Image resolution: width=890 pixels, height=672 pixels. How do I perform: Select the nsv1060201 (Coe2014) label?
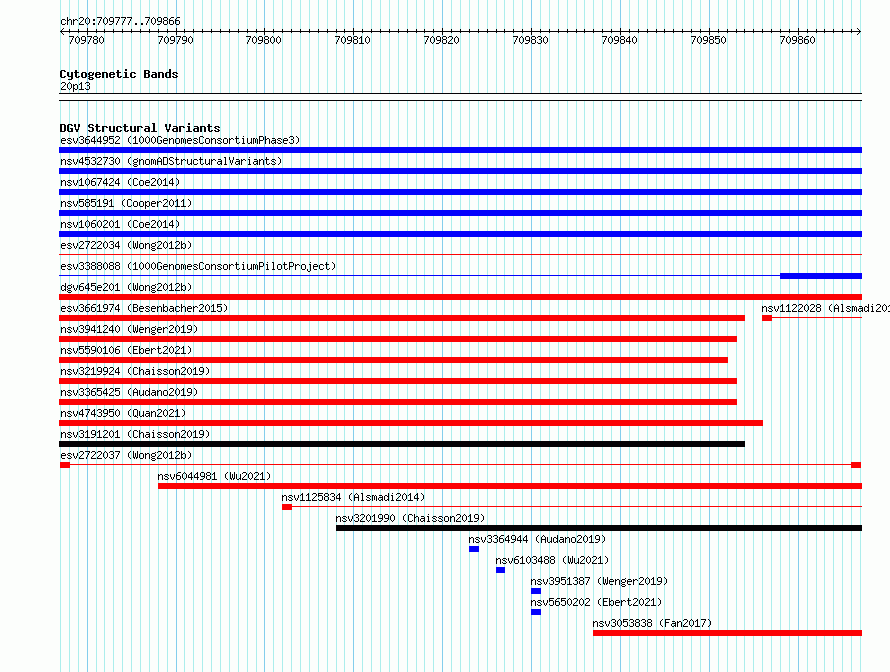pos(120,224)
